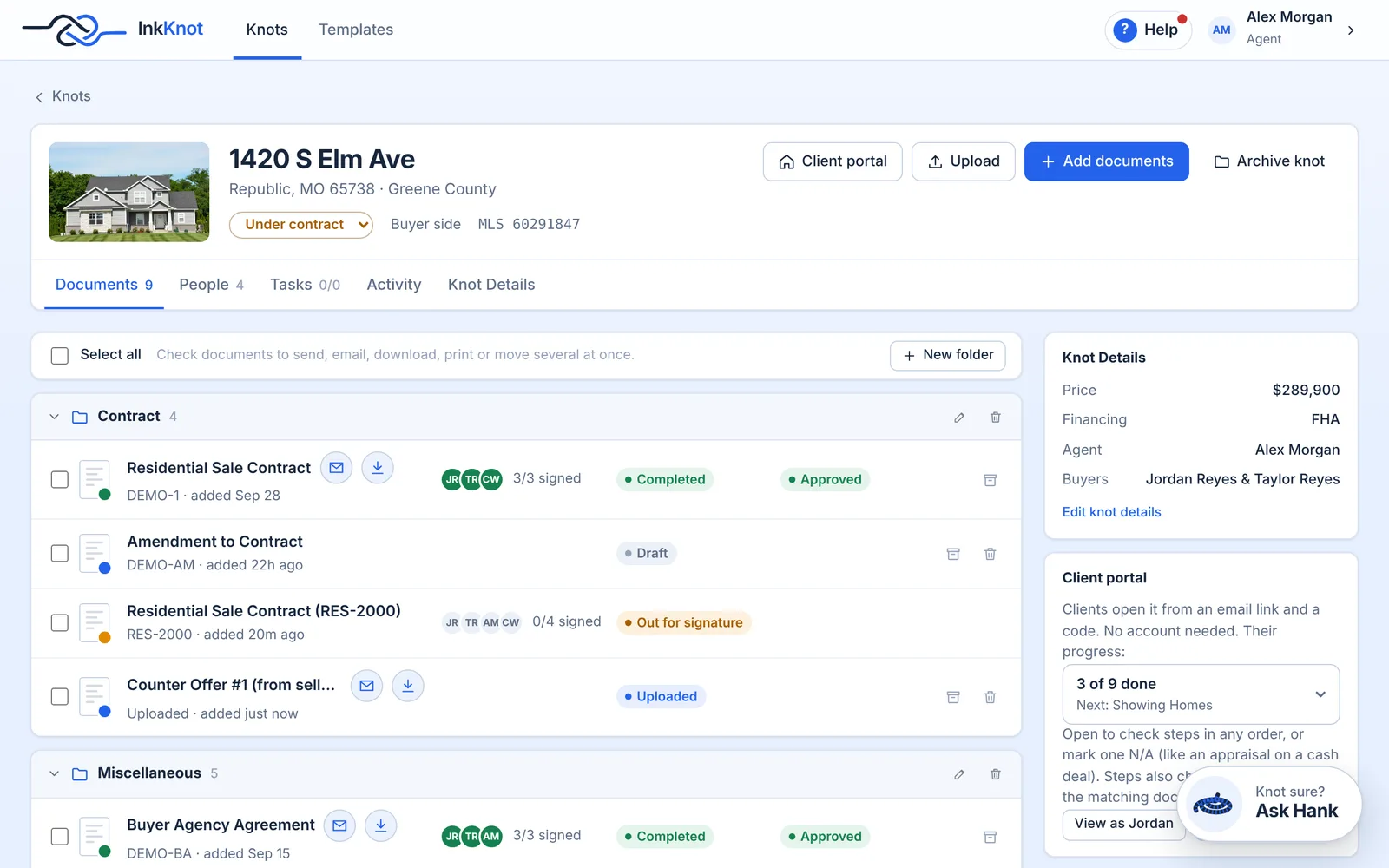This screenshot has height=868, width=1389.
Task: Rename the Contract folder with pencil icon
Action: click(x=959, y=418)
